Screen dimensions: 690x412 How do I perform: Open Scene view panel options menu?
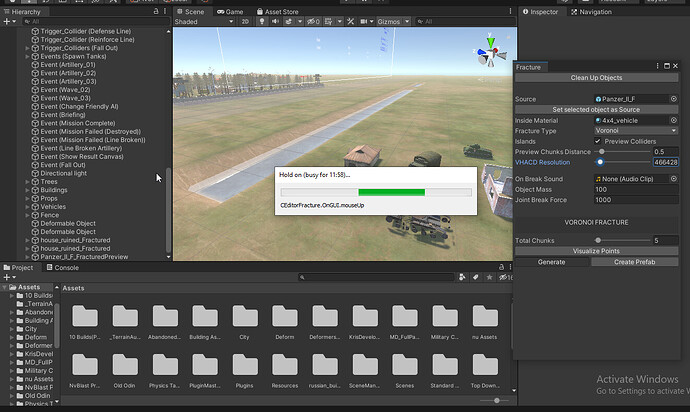coord(510,11)
